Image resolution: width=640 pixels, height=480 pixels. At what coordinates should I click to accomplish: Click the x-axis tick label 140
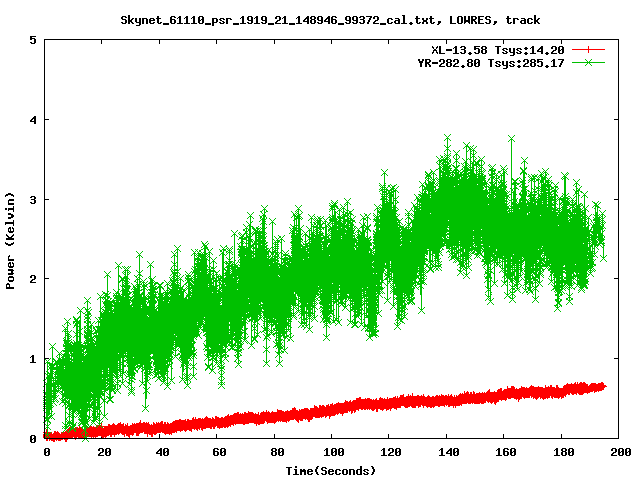tap(446, 452)
